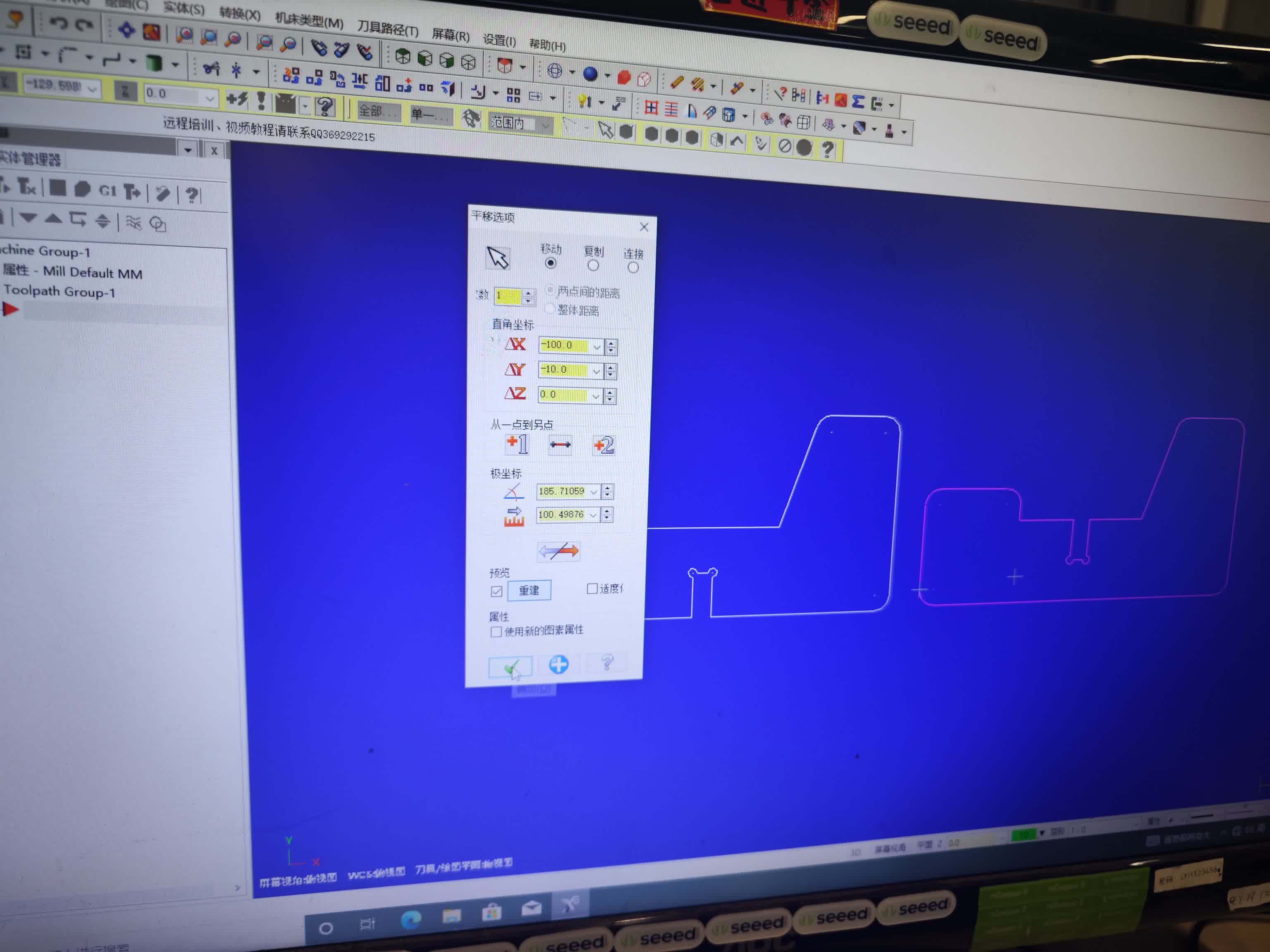Viewport: 1270px width, 952px height.
Task: Toggle the 适度 fit checkbox
Action: pyautogui.click(x=592, y=589)
